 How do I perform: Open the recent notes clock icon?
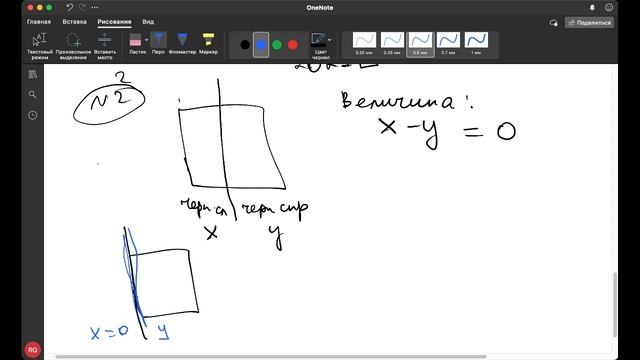[33, 116]
